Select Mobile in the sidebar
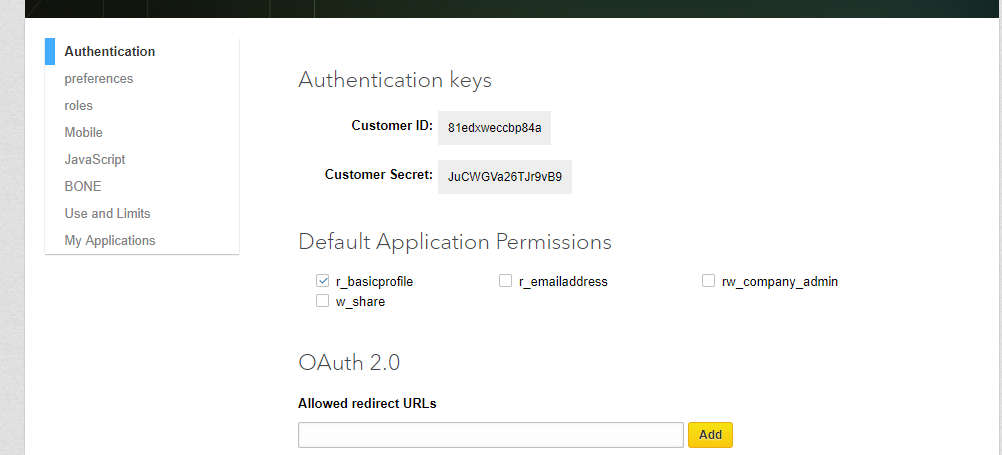The width and height of the screenshot is (1002, 455). point(83,132)
